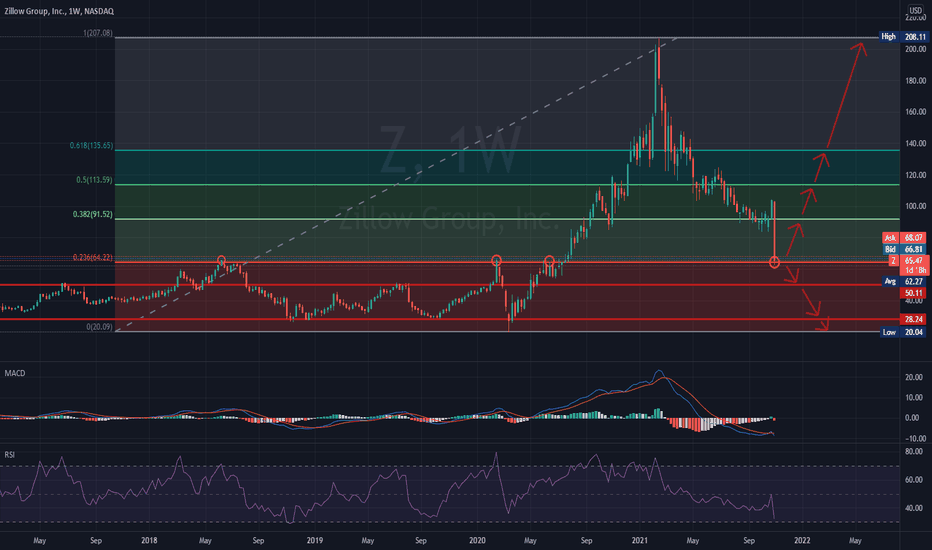Click 80.00 on the RSI scale

point(914,451)
